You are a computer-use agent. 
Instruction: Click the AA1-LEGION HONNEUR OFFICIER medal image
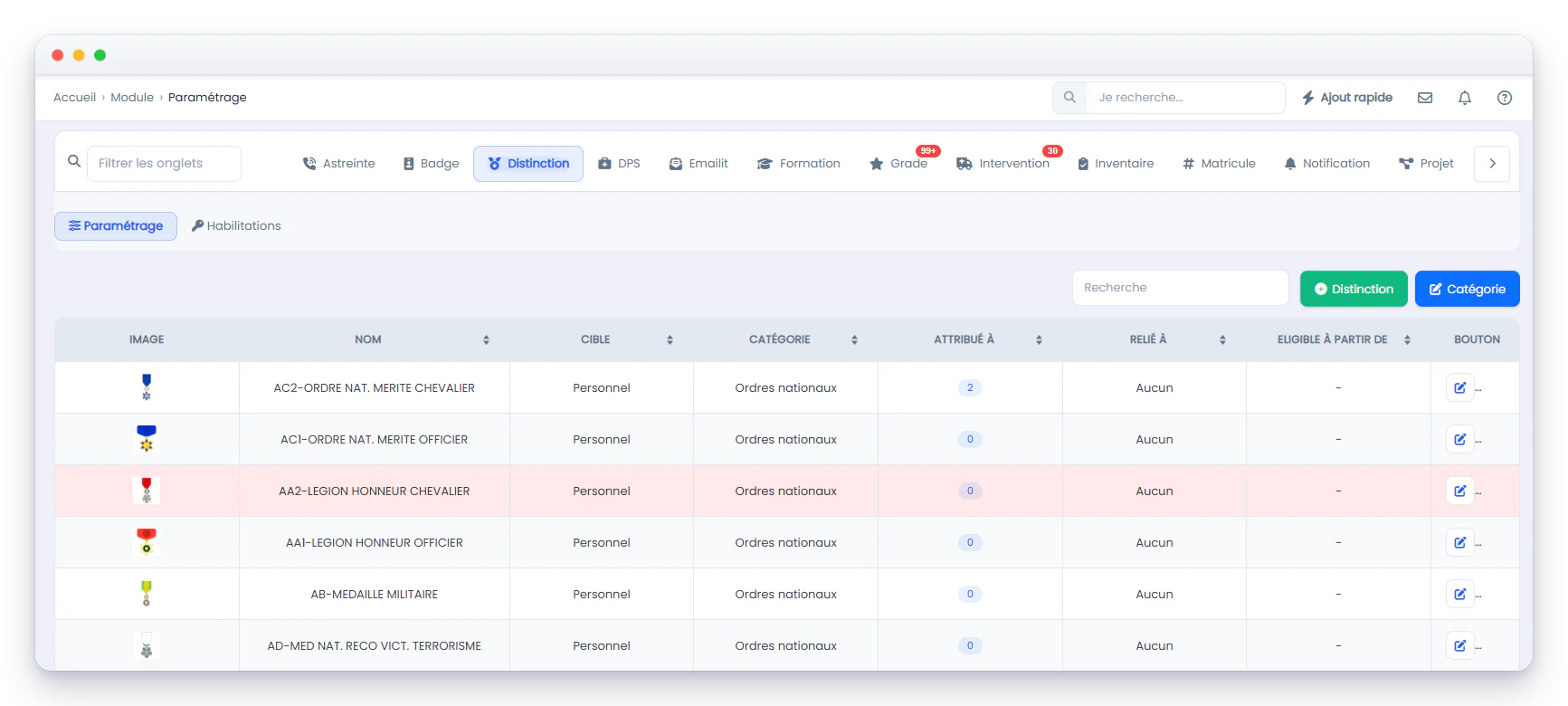coord(147,542)
